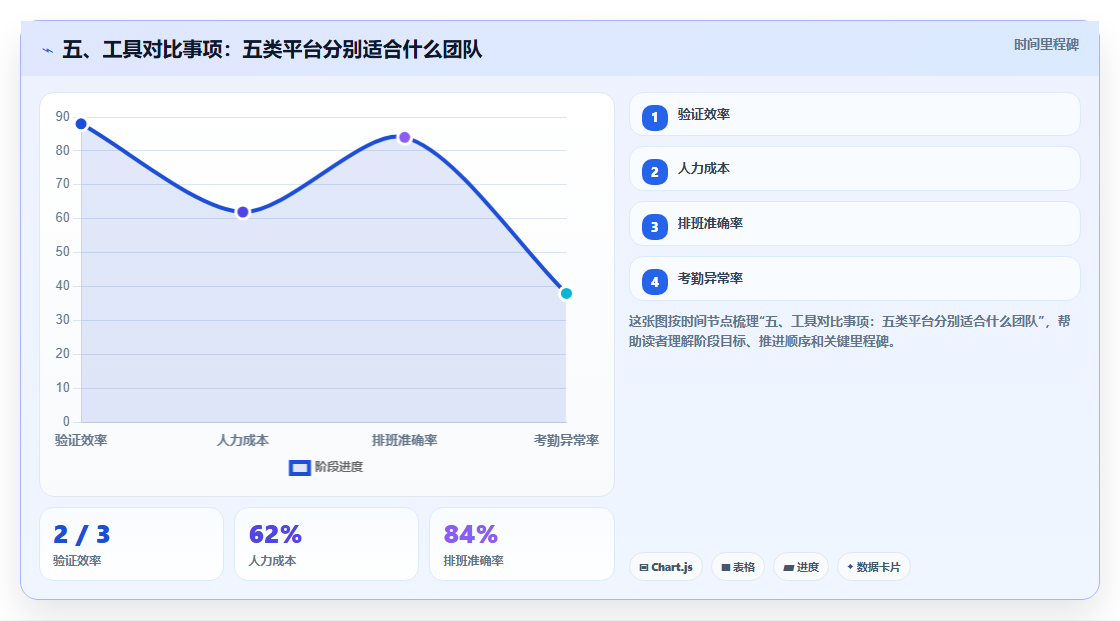Click the x-axis label 验证效率
The width and height of the screenshot is (1120, 621).
pos(81,440)
